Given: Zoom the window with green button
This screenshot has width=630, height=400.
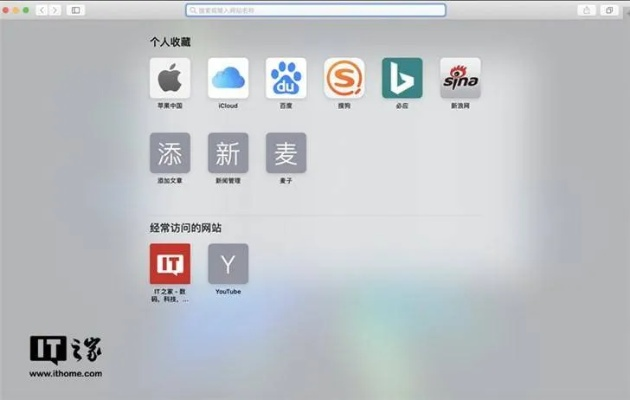Looking at the screenshot, I should pyautogui.click(x=26, y=10).
